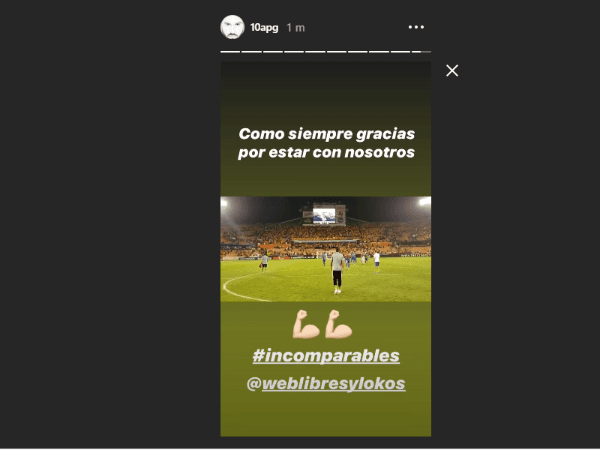Viewport: 600px width, 450px height.
Task: Select the ninth story progress segment
Action: (x=400, y=51)
